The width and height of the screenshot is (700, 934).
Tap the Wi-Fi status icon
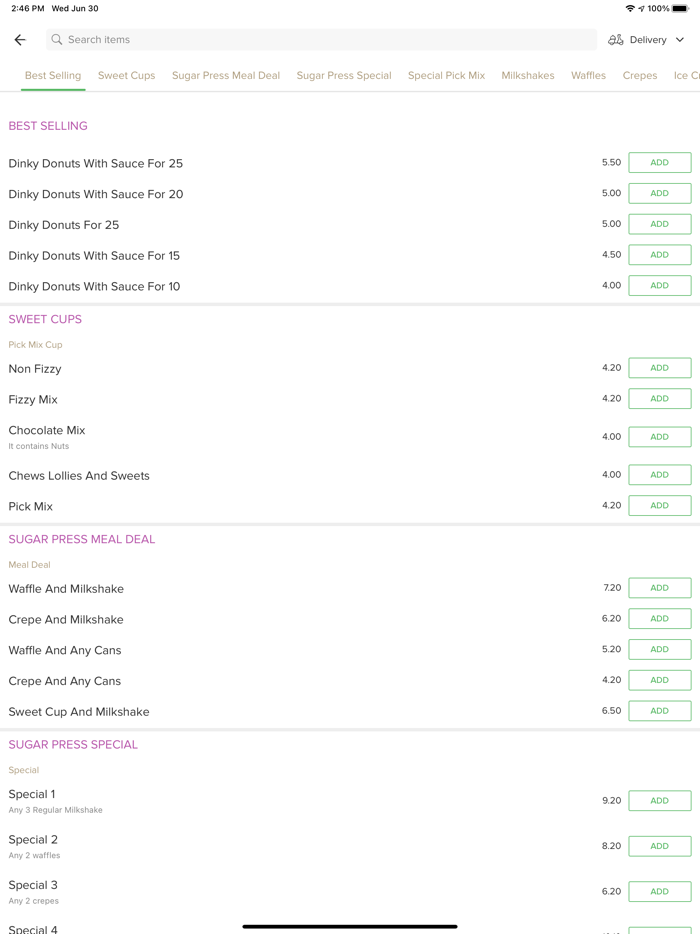pyautogui.click(x=630, y=8)
